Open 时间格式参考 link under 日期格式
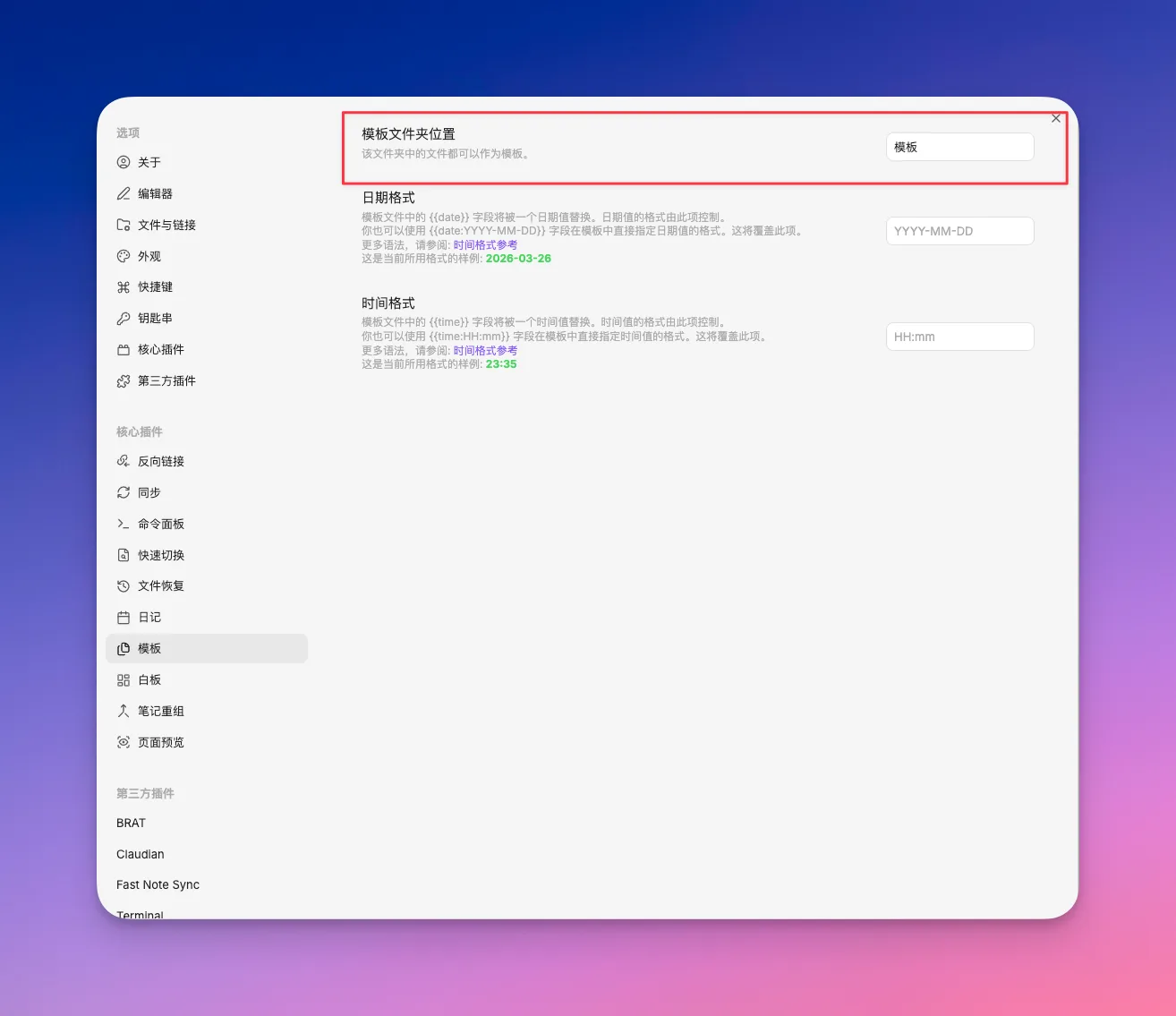Viewport: 1176px width, 1016px height. (485, 245)
